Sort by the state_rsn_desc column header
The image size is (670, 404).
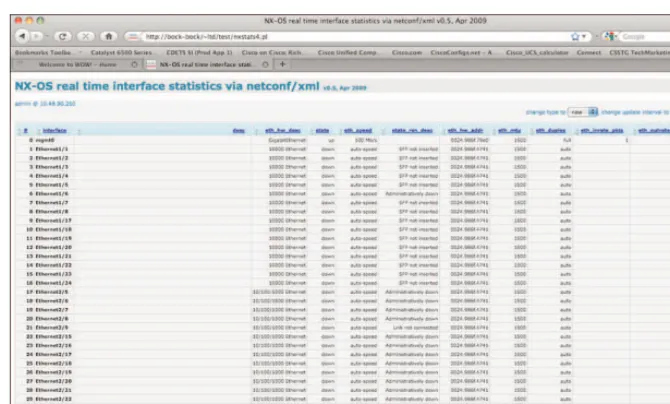[x=412, y=130]
